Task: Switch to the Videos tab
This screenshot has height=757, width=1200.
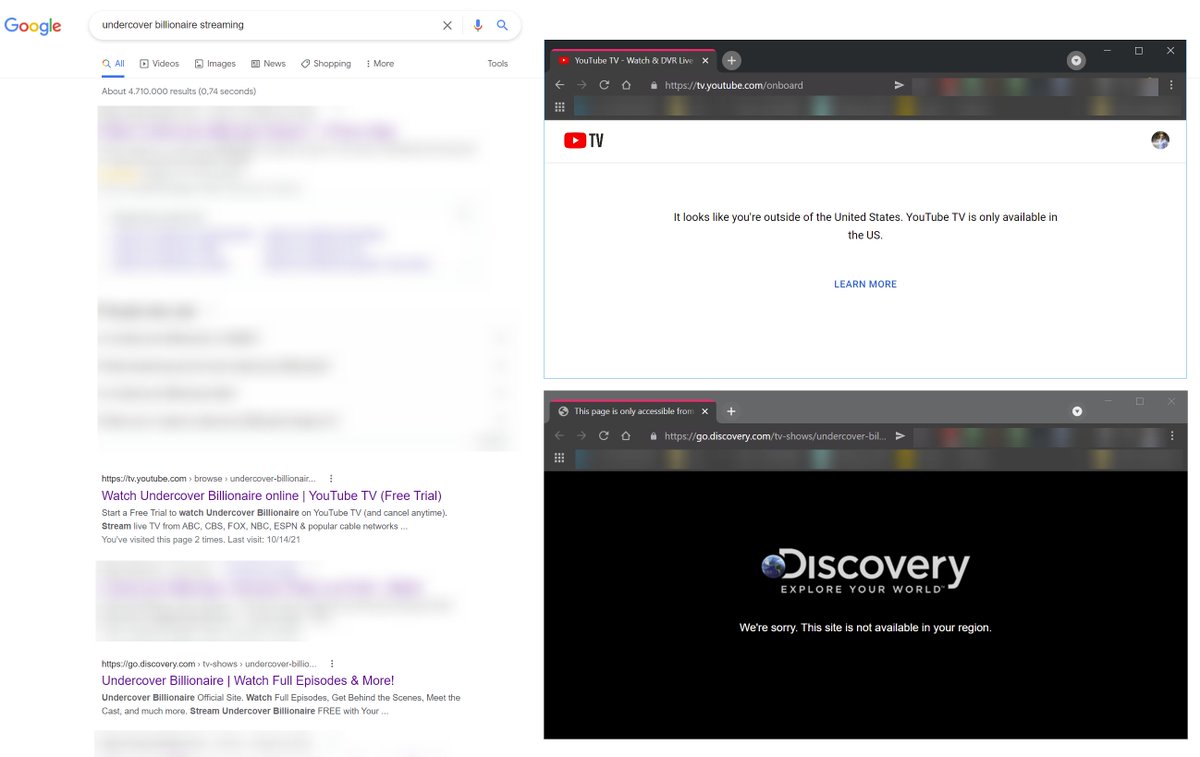Action: [x=160, y=63]
